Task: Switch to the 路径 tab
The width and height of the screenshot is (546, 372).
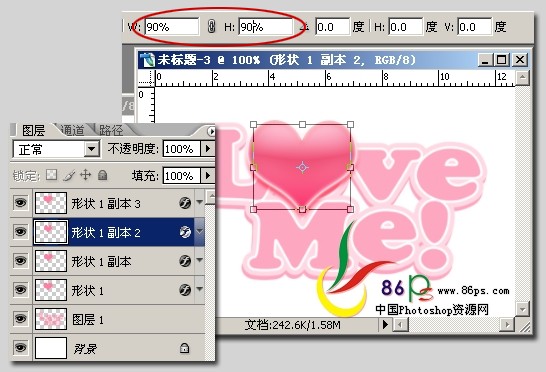Action: 111,130
